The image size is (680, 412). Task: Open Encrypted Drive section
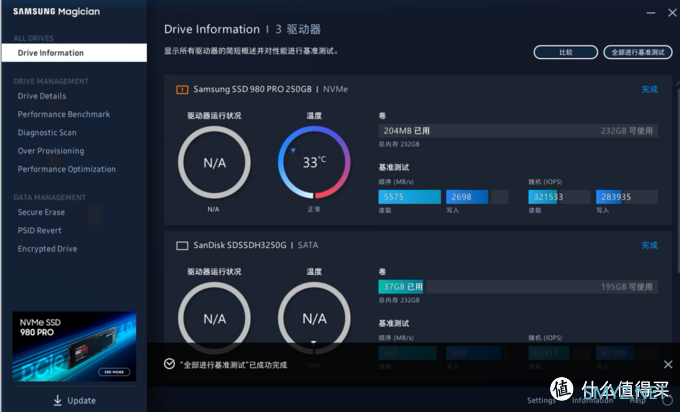click(47, 249)
